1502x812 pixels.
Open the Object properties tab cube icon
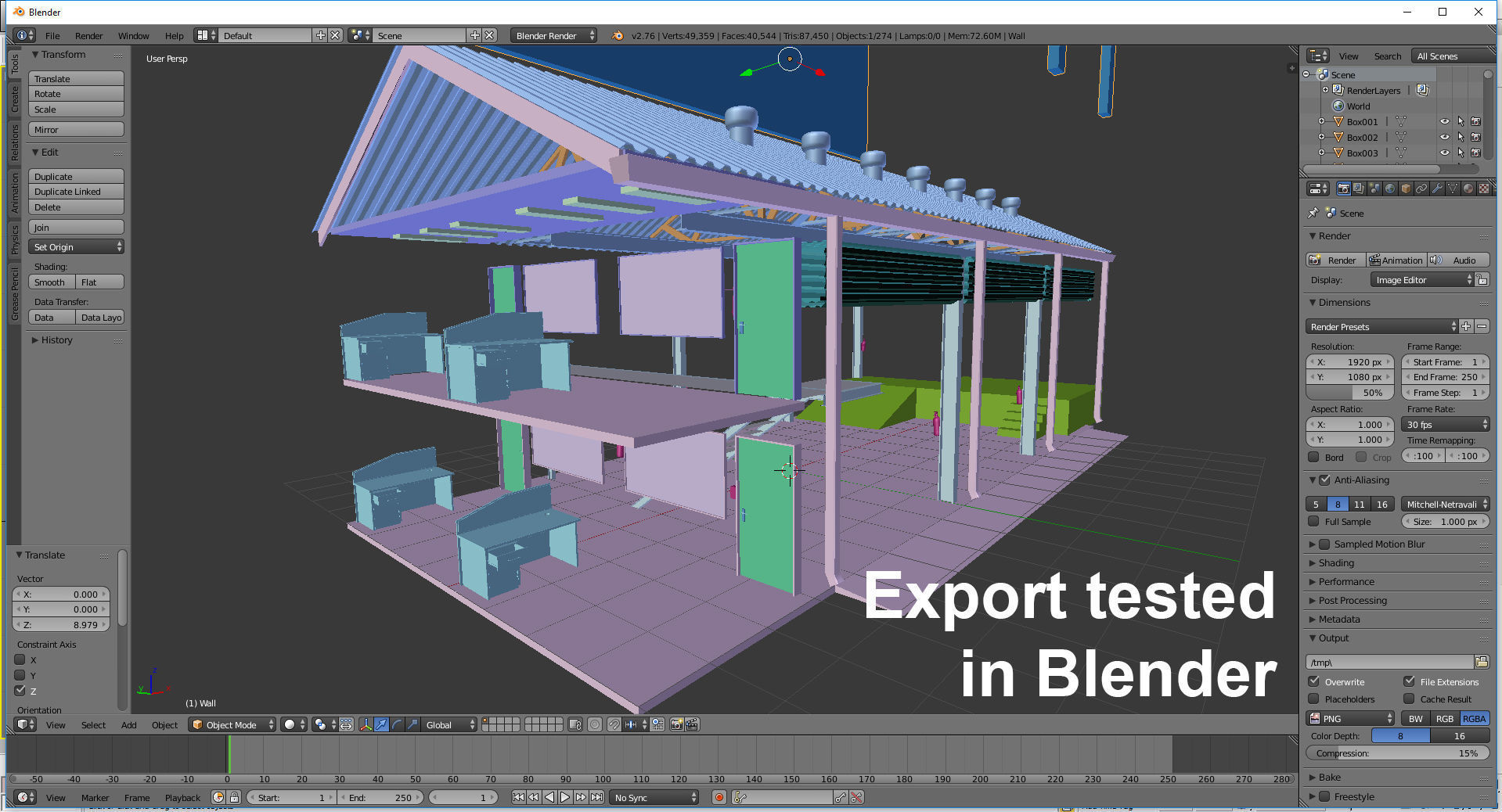click(1406, 189)
